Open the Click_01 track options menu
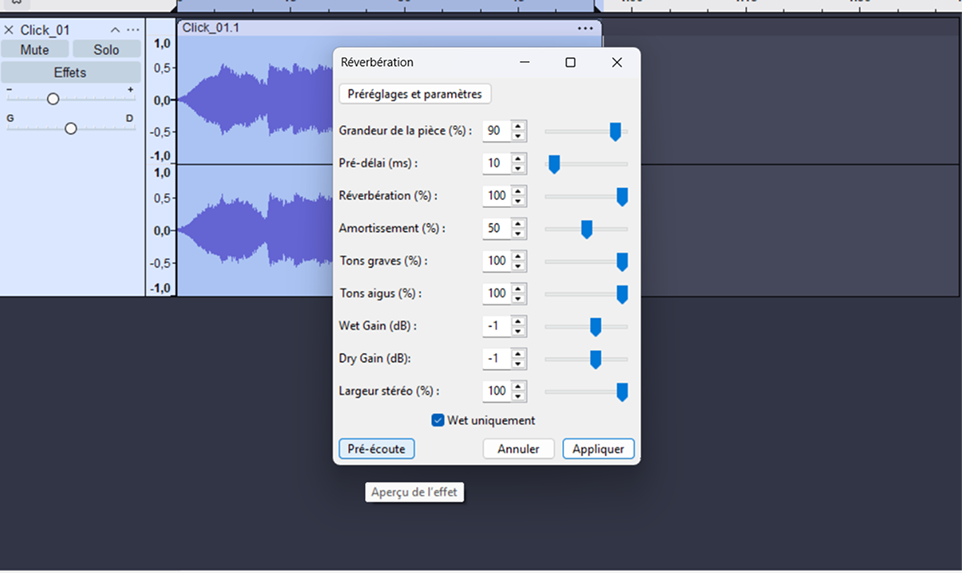The image size is (962, 574). (133, 30)
